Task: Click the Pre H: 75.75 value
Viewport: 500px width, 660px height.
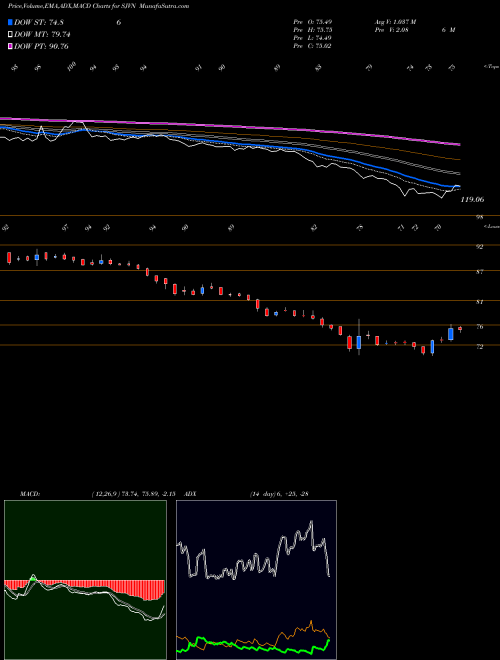Action: [x=313, y=30]
